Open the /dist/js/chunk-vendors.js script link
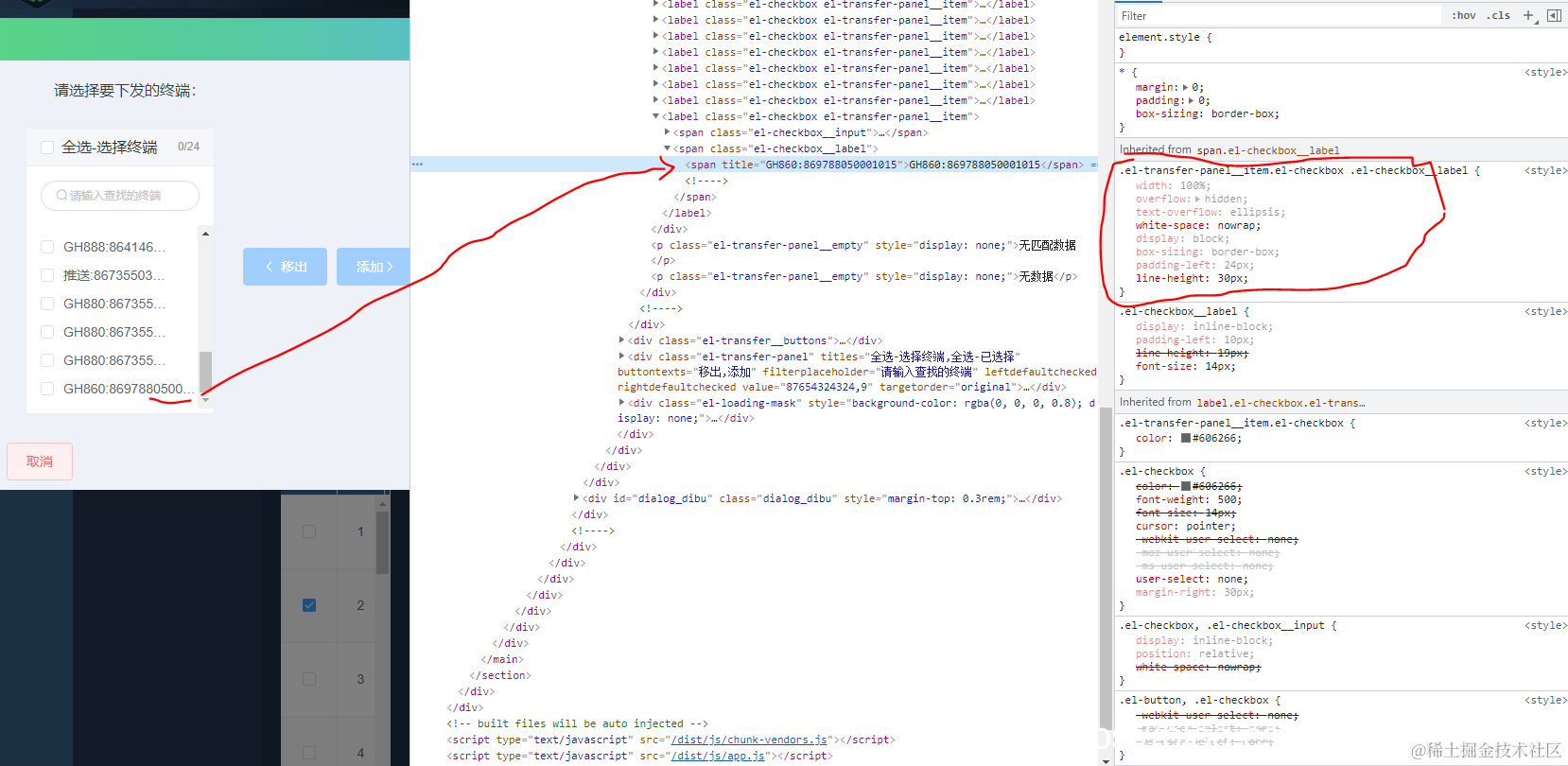This screenshot has width=1568, height=766. click(749, 740)
